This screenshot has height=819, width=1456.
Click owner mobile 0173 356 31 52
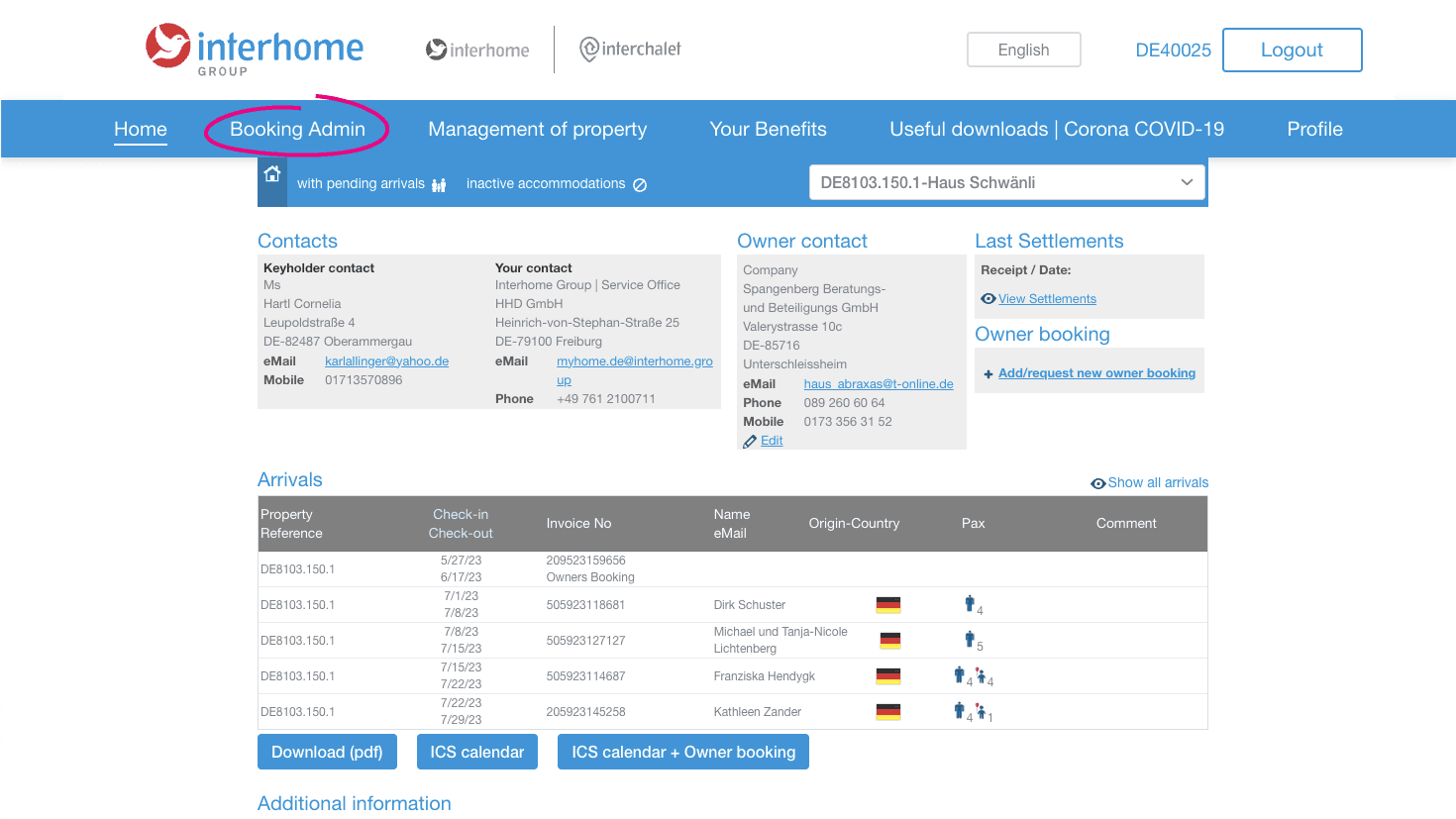click(x=848, y=422)
